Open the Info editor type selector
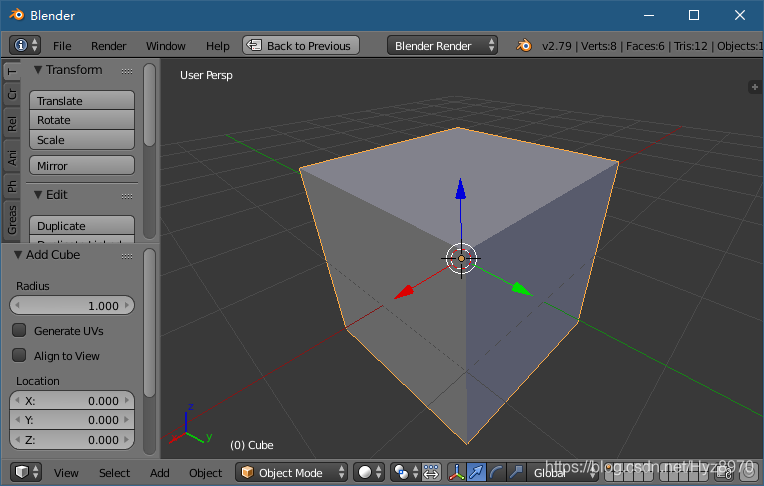 [x=24, y=45]
